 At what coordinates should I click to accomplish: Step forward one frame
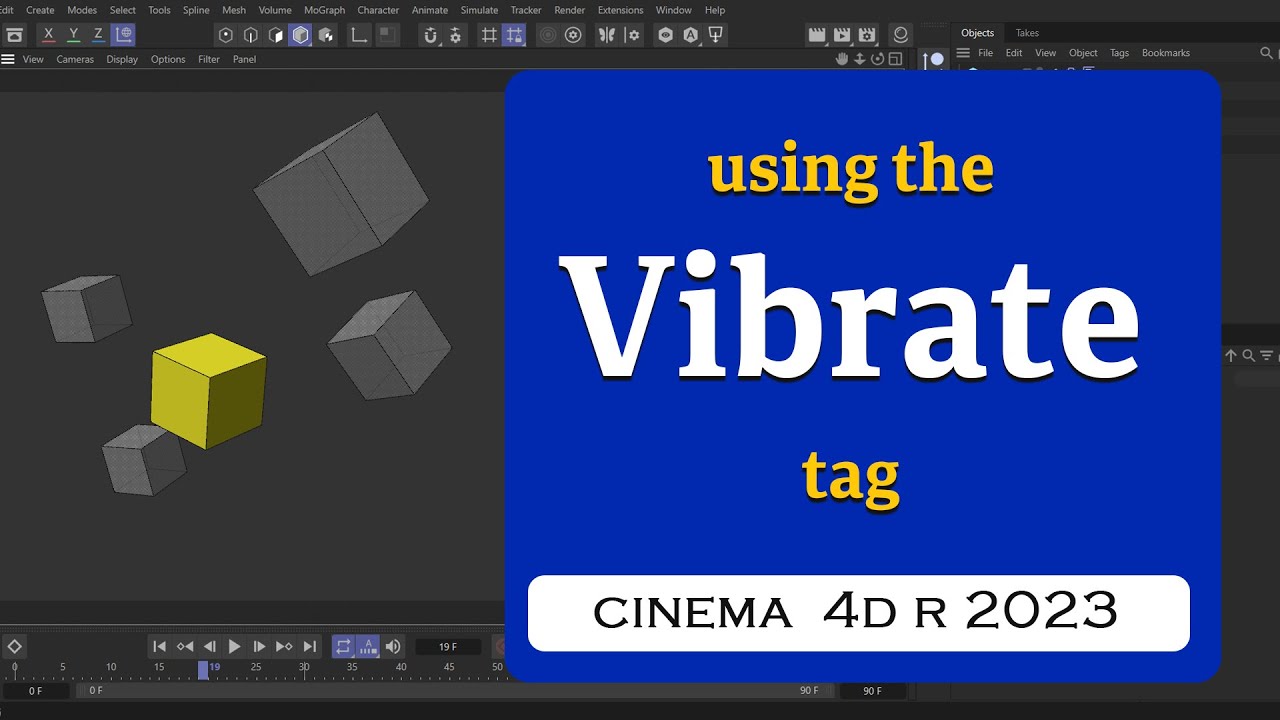click(x=259, y=647)
